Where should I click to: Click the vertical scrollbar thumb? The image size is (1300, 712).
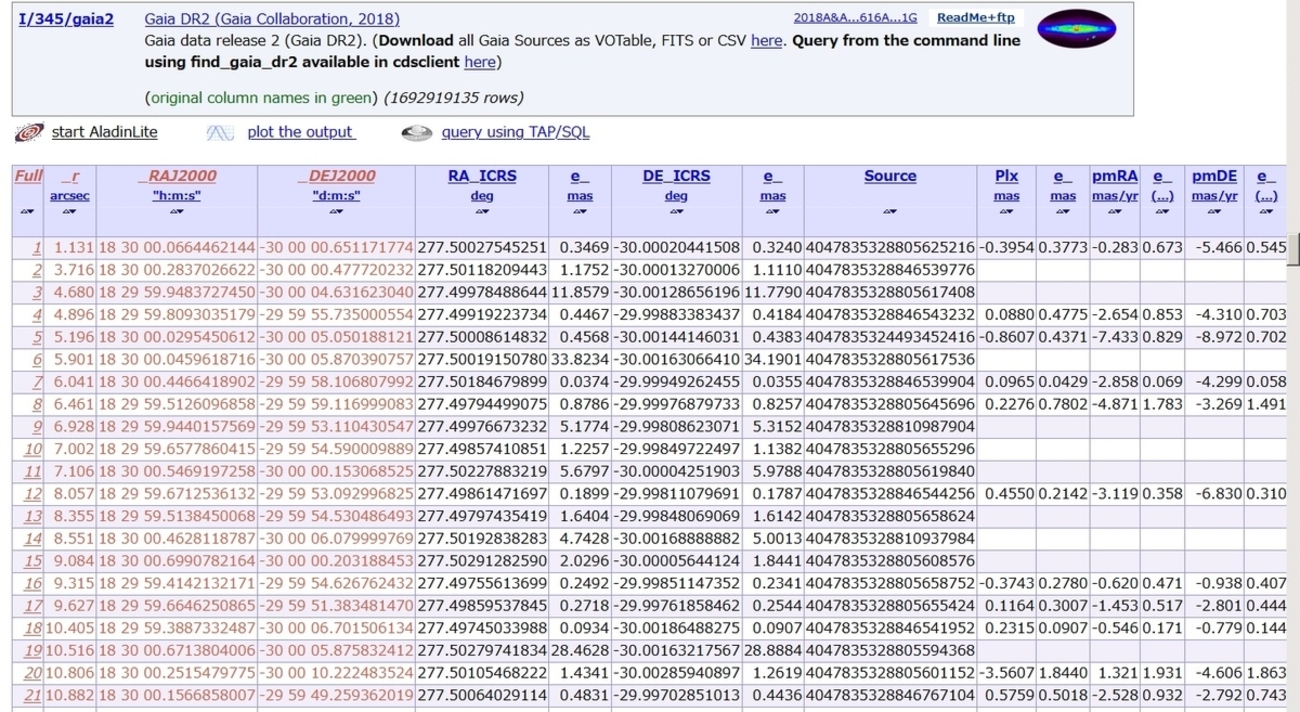click(1293, 247)
